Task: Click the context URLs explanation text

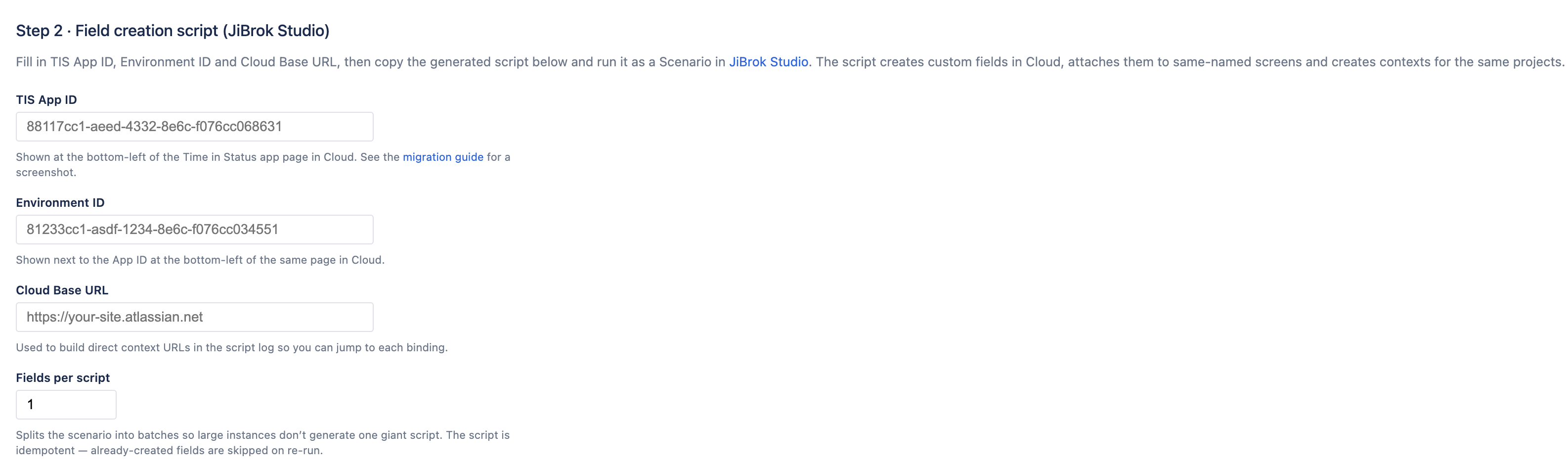Action: tap(231, 348)
